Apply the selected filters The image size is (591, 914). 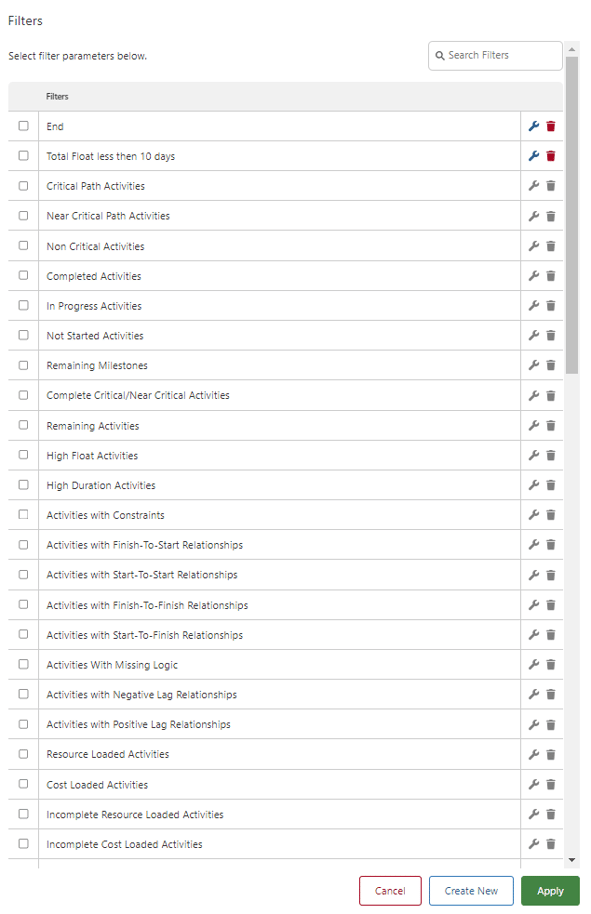point(550,891)
